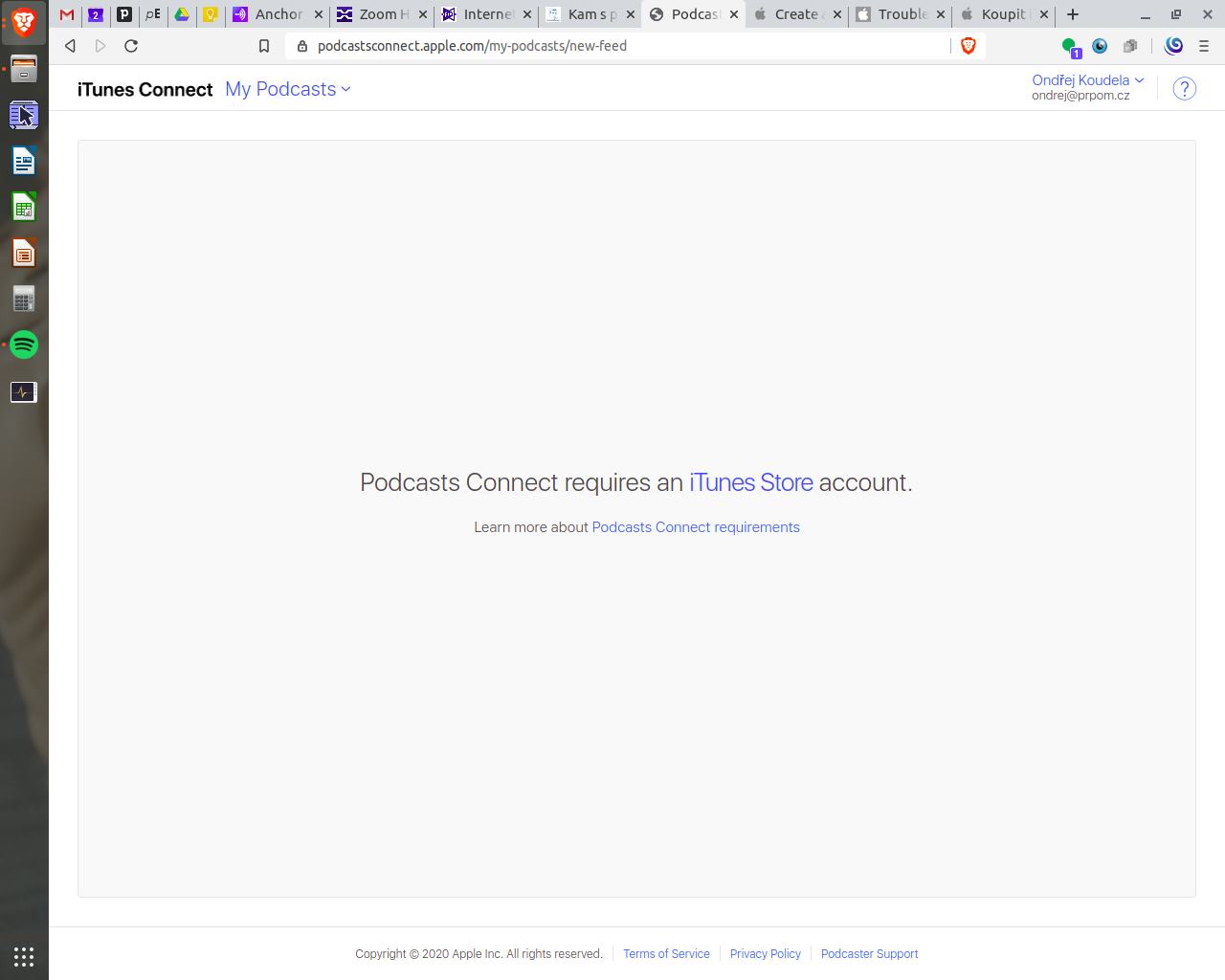Open the Podcasts Connect requirements link
This screenshot has height=980, width=1225.
(696, 527)
